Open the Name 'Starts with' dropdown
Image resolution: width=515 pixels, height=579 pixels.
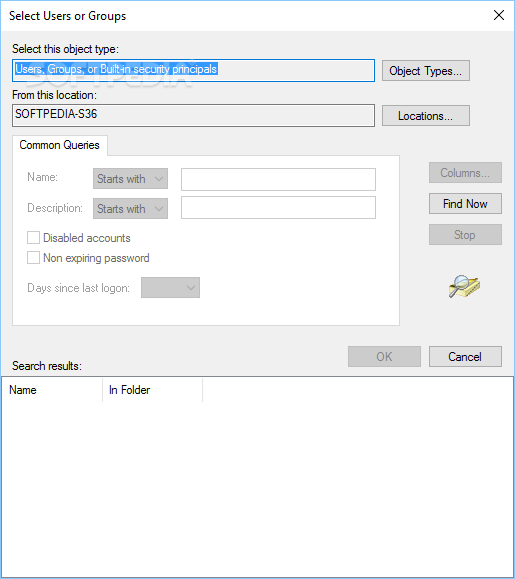click(x=130, y=179)
